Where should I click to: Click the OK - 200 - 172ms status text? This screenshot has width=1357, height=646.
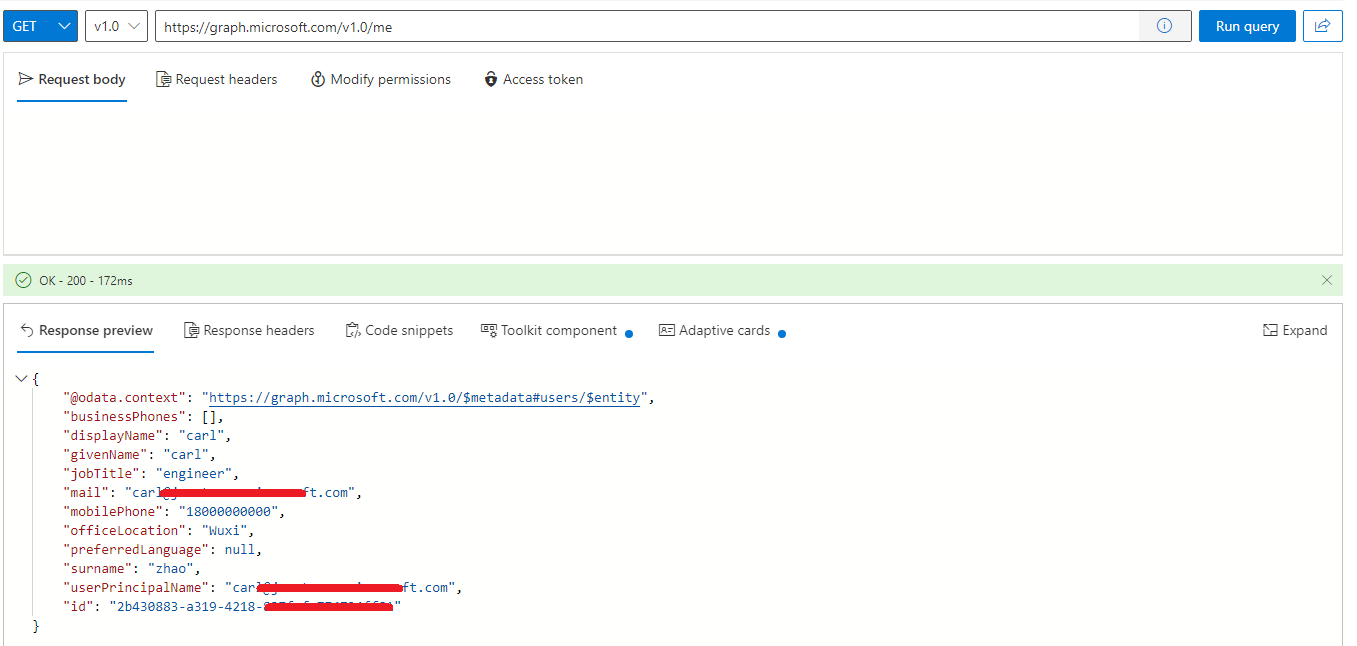pos(86,281)
